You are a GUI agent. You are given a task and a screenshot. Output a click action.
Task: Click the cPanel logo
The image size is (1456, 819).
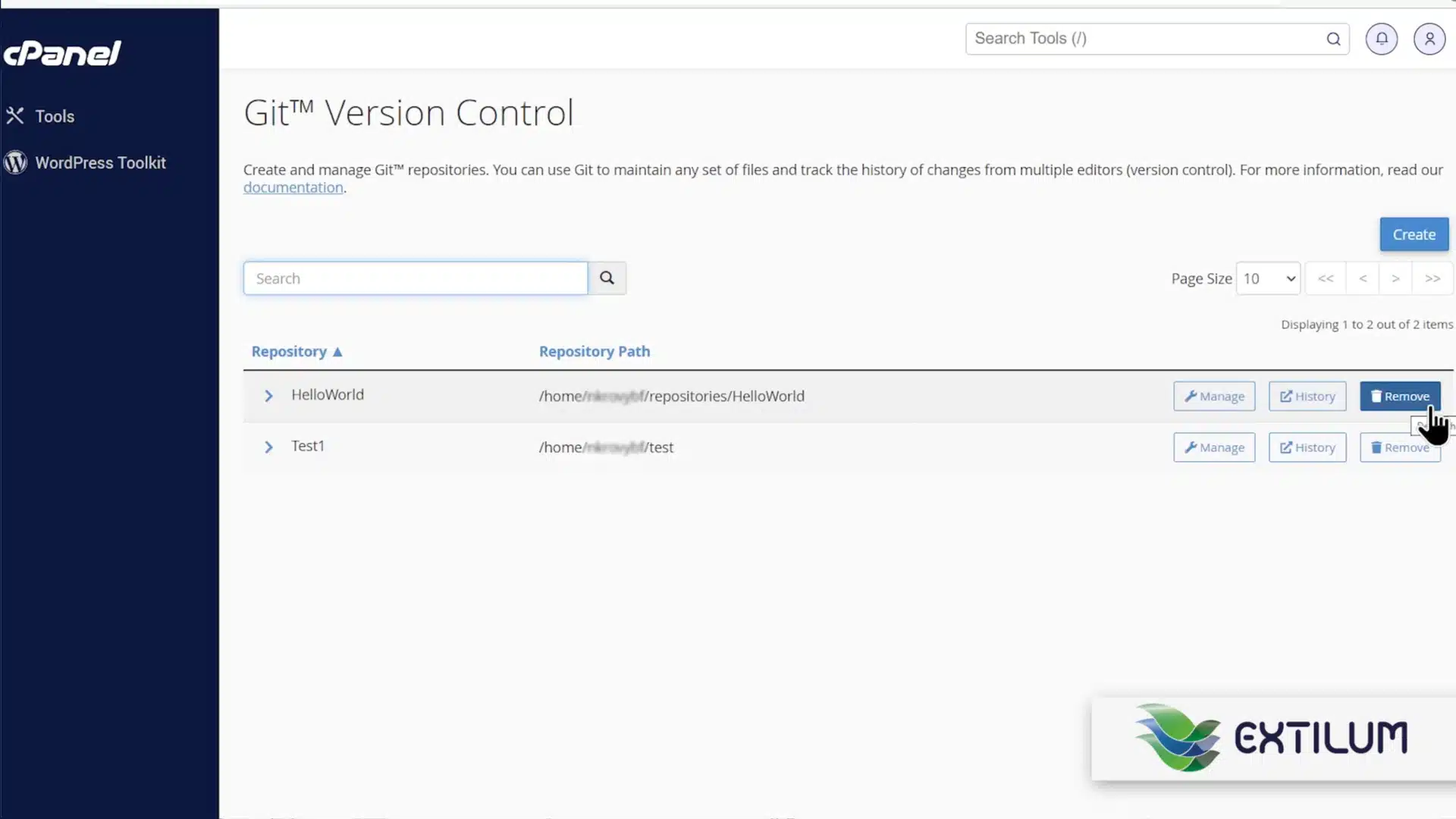click(x=62, y=53)
